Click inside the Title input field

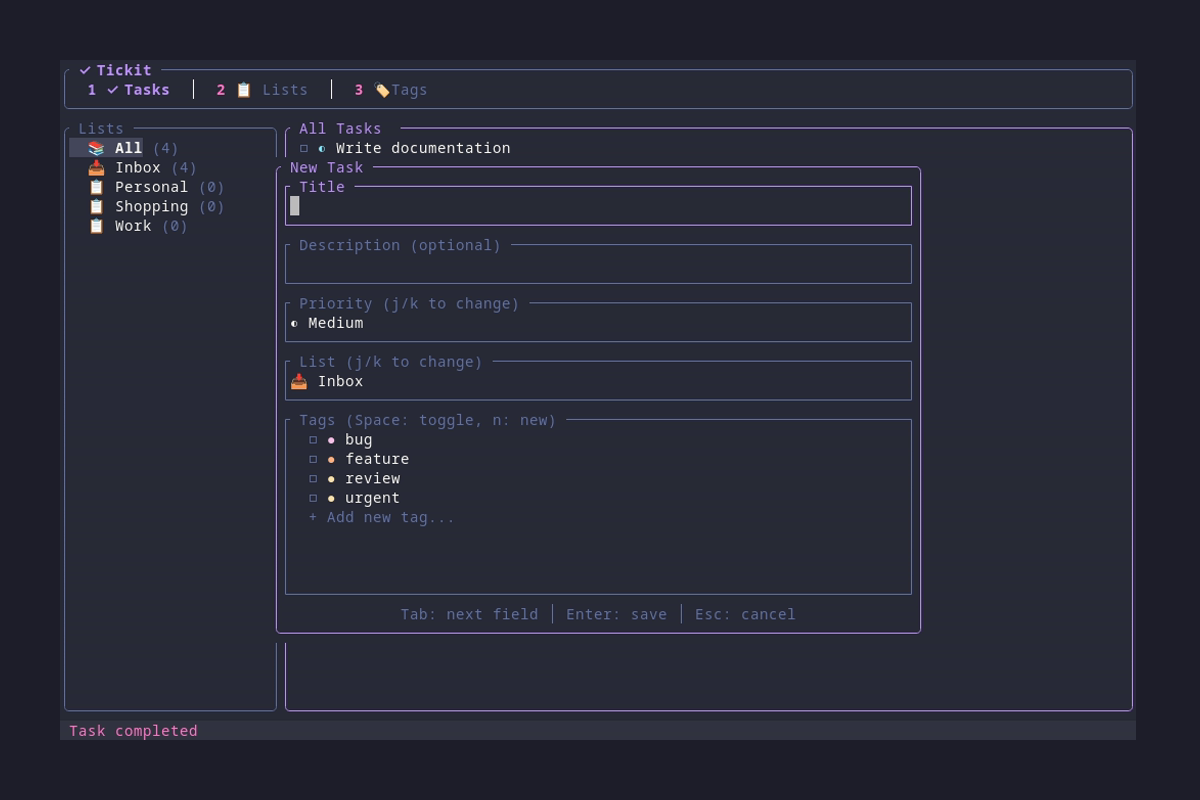coord(598,206)
